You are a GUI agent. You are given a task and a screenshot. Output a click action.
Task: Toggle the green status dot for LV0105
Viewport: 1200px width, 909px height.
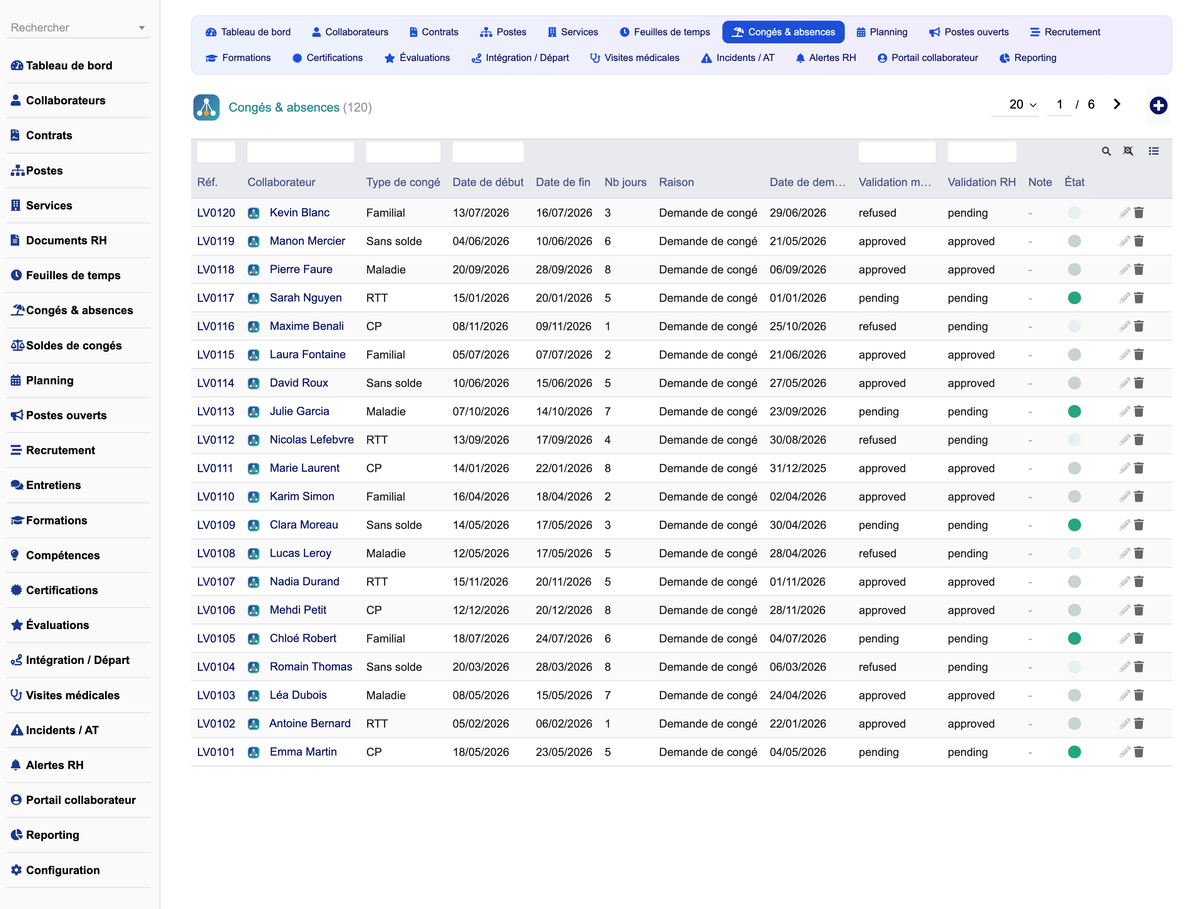(x=1074, y=638)
